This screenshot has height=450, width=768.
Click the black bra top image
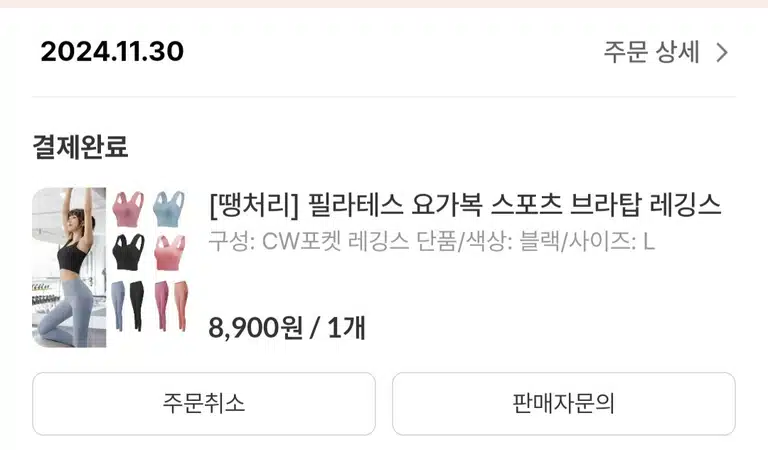[x=128, y=252]
